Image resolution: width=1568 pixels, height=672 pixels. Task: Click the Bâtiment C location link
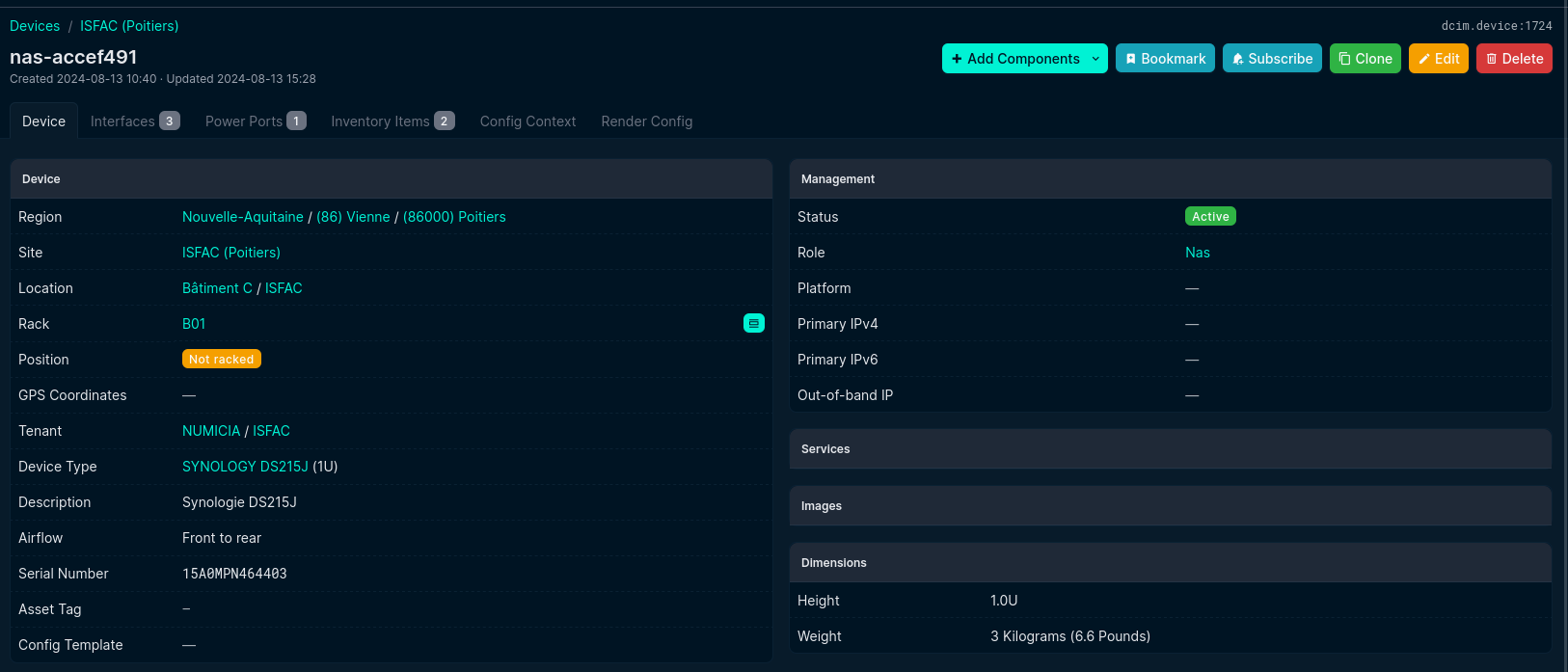pos(217,288)
